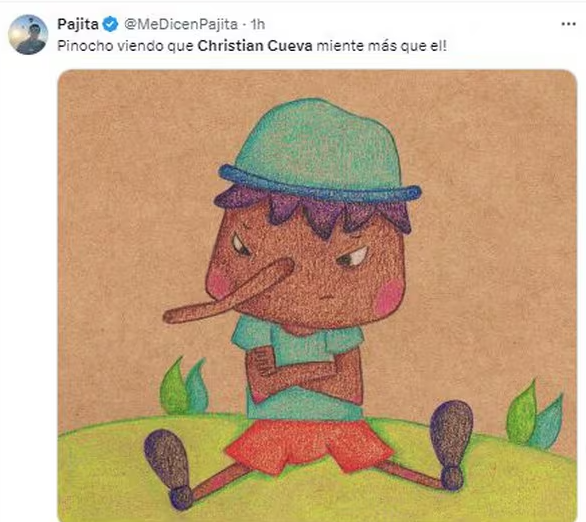Click Pinocchio's right purple shoe
Screen dimensions: 586x522
[451, 442]
